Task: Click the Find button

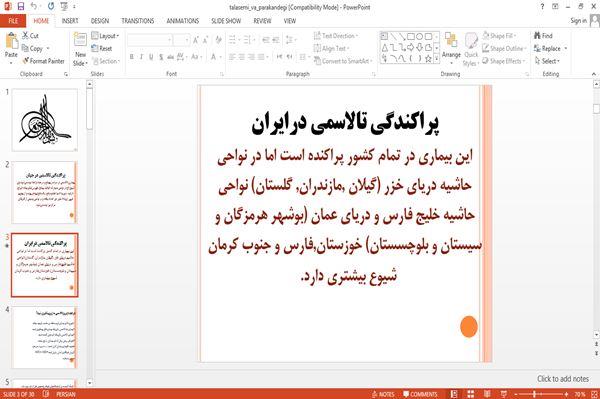Action: [543, 36]
